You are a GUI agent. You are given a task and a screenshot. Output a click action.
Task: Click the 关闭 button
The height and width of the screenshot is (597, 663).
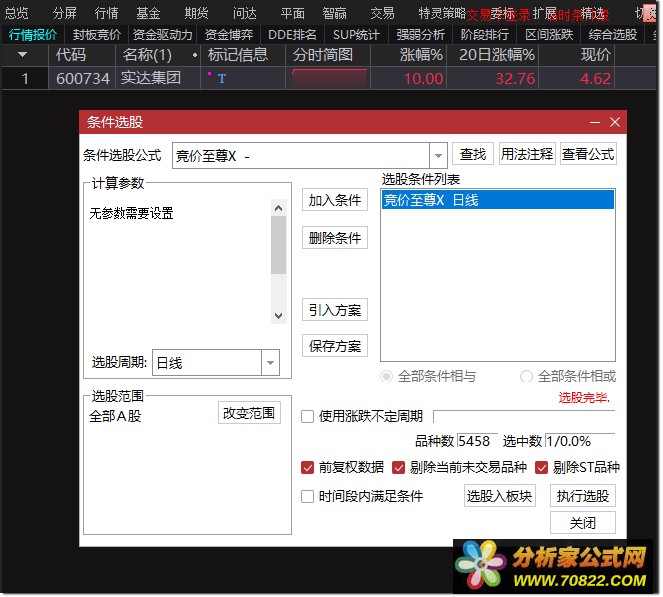click(x=583, y=523)
